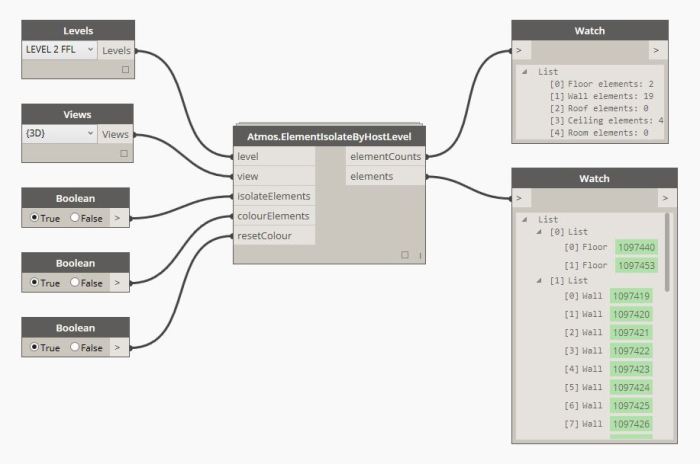Collapse the [1] List of Wall elements
Viewport: 700px width, 464px height.
pos(540,282)
